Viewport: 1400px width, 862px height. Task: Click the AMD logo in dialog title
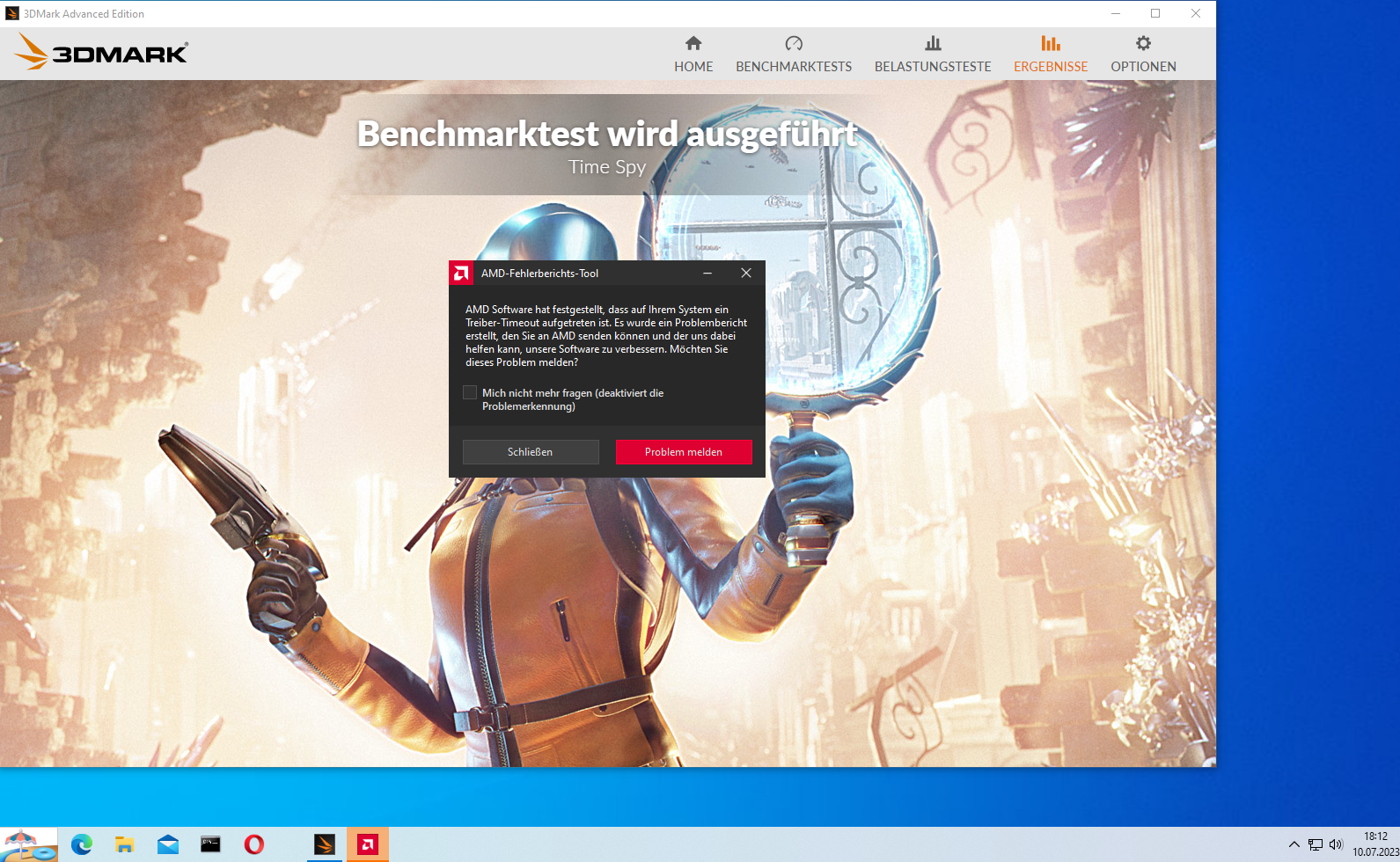click(x=462, y=274)
